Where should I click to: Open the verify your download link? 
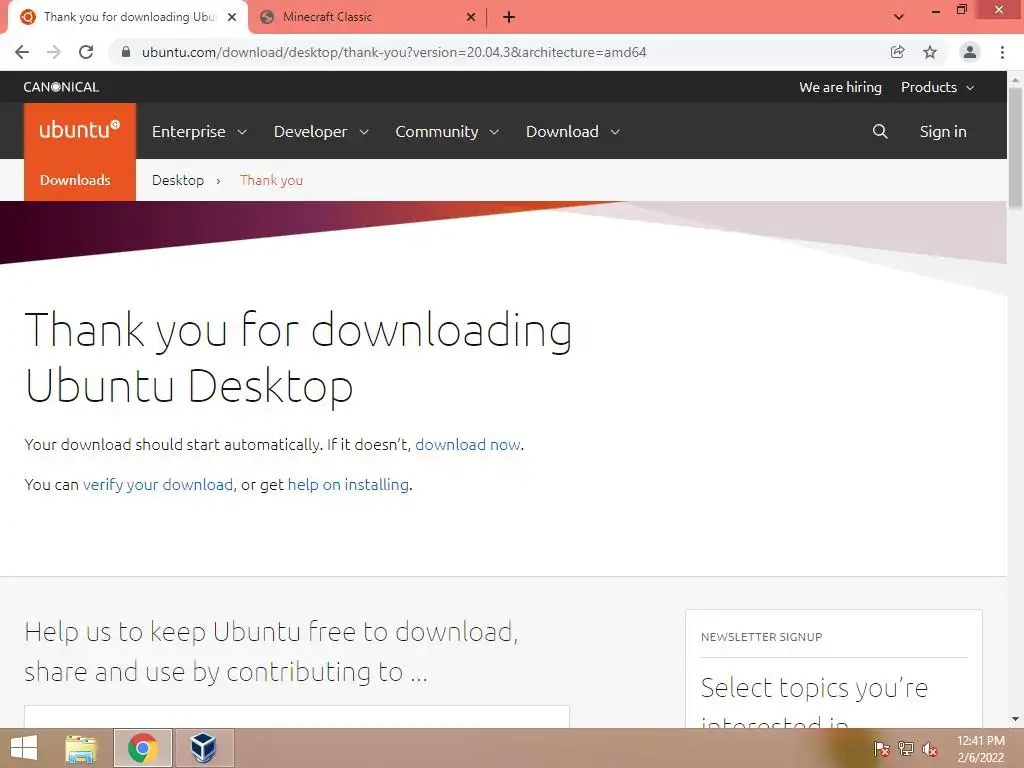[x=158, y=484]
